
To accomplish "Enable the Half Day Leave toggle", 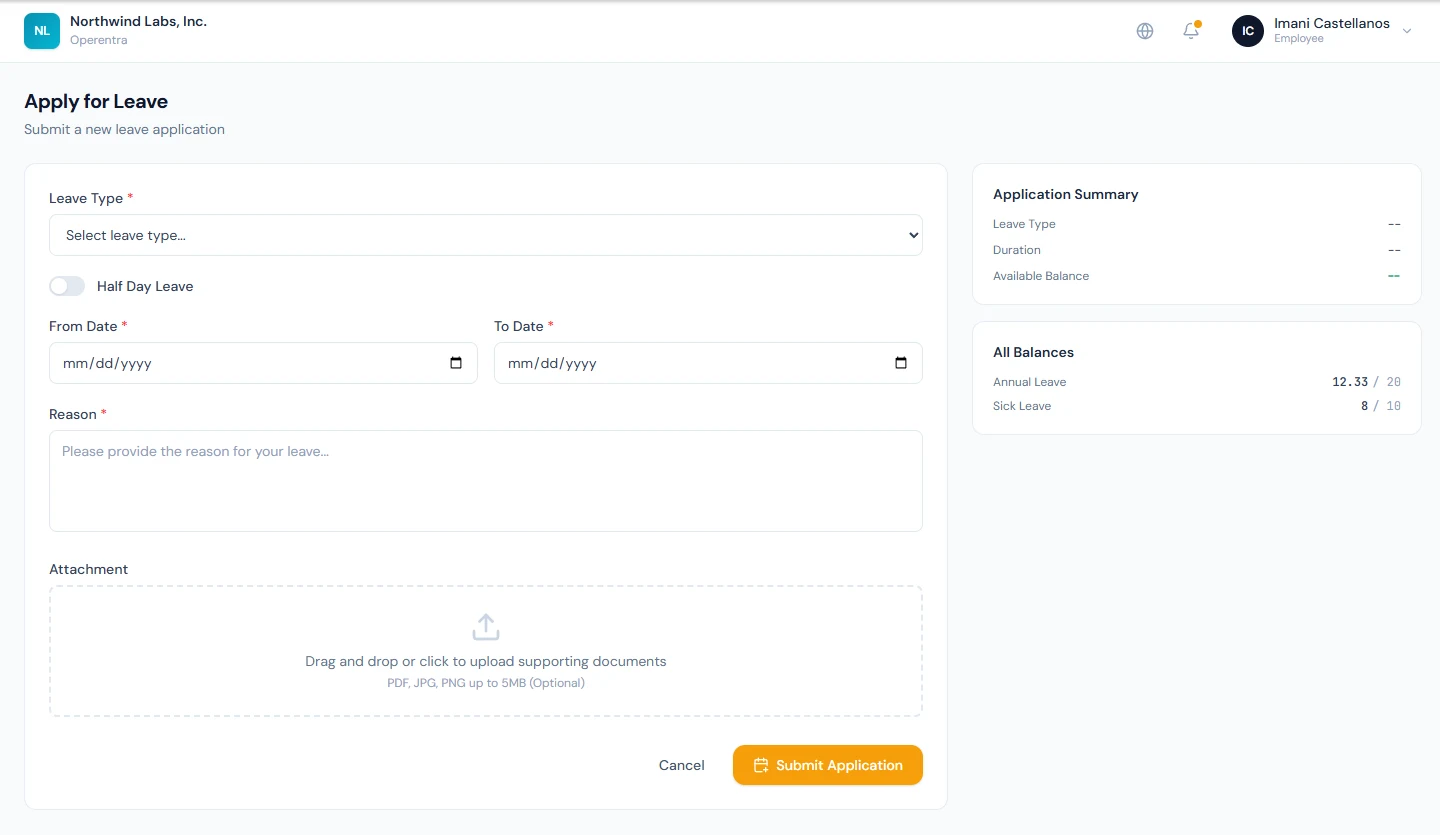I will point(67,286).
